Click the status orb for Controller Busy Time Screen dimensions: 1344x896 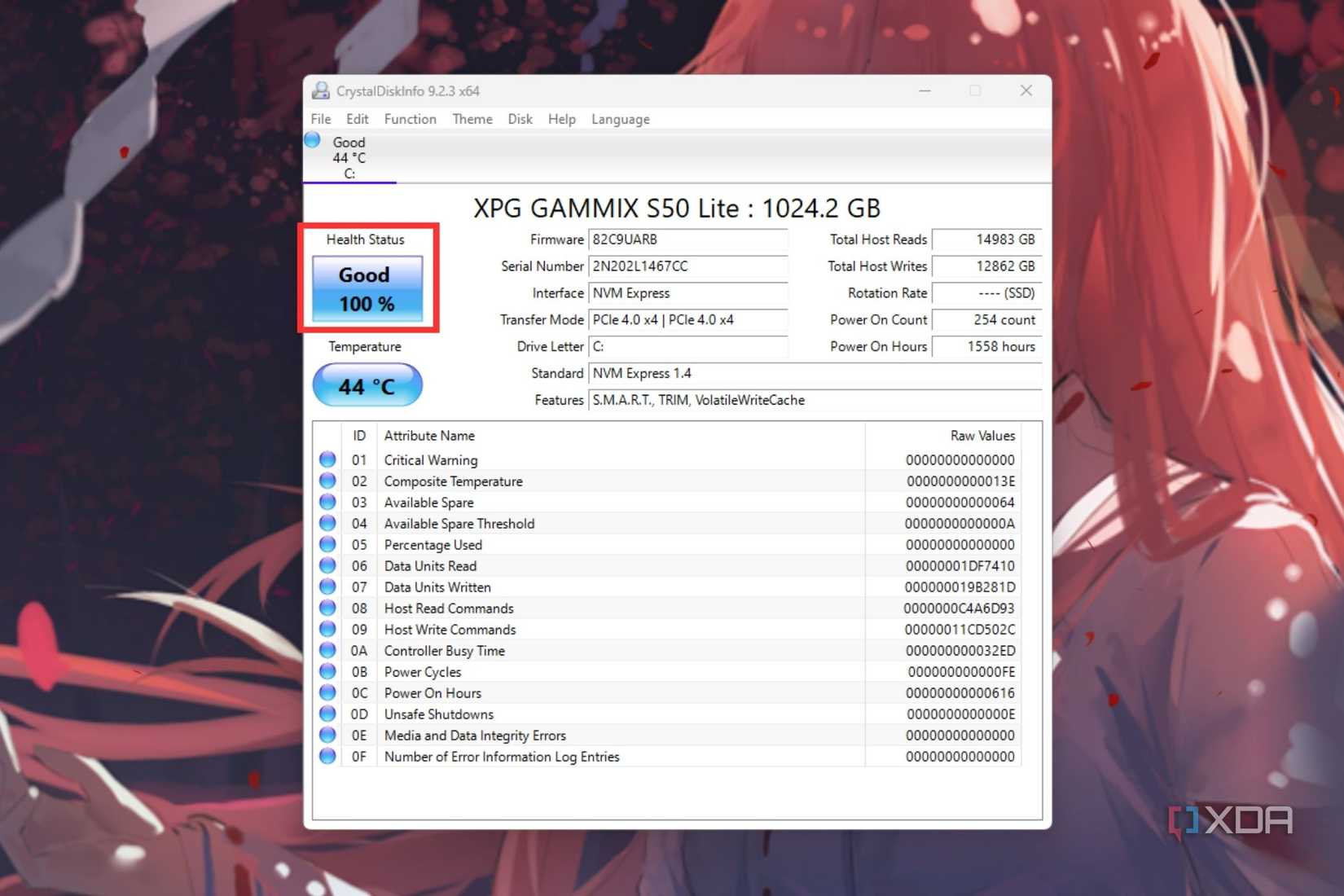click(x=327, y=650)
